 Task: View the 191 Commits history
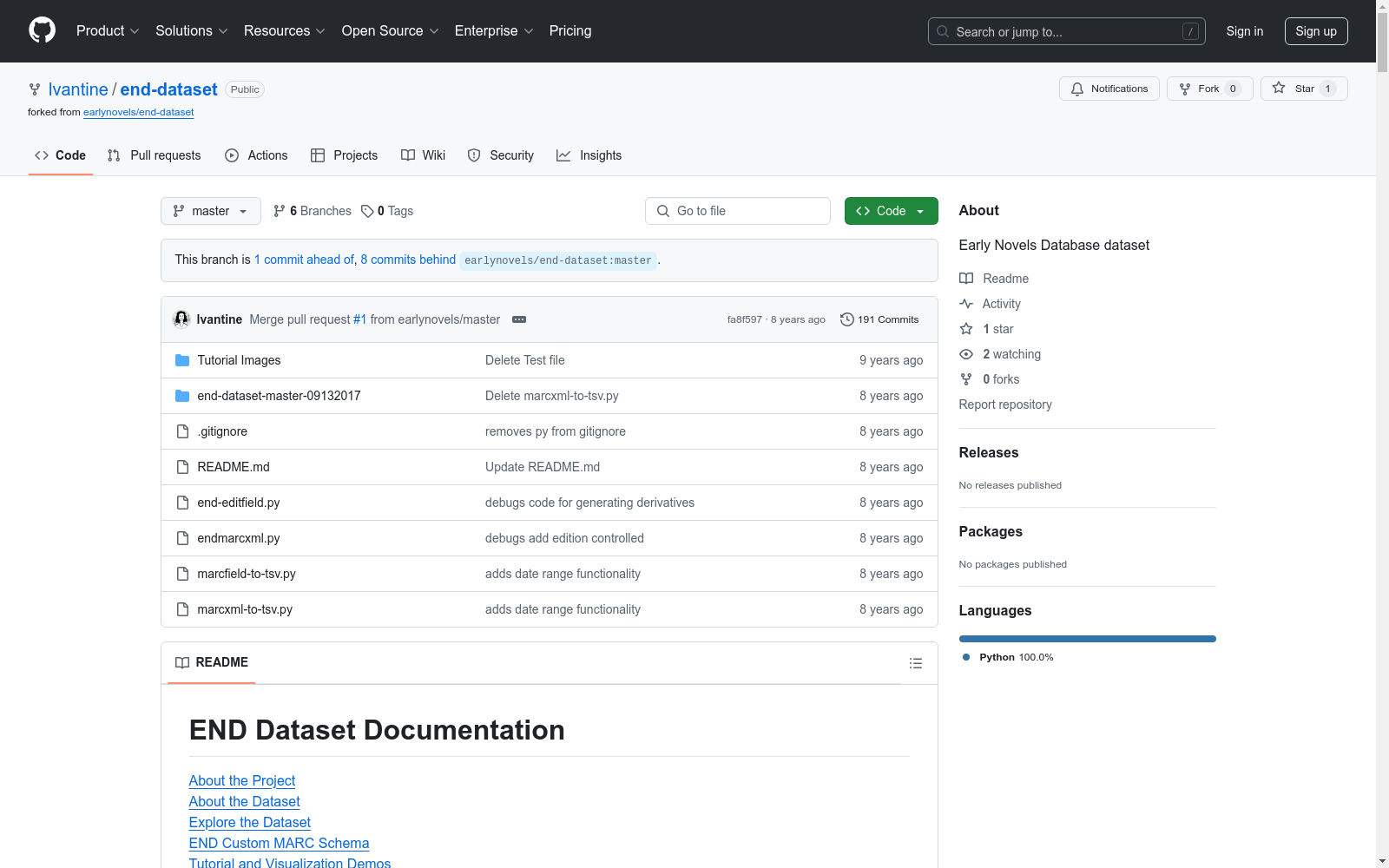pyautogui.click(x=879, y=319)
